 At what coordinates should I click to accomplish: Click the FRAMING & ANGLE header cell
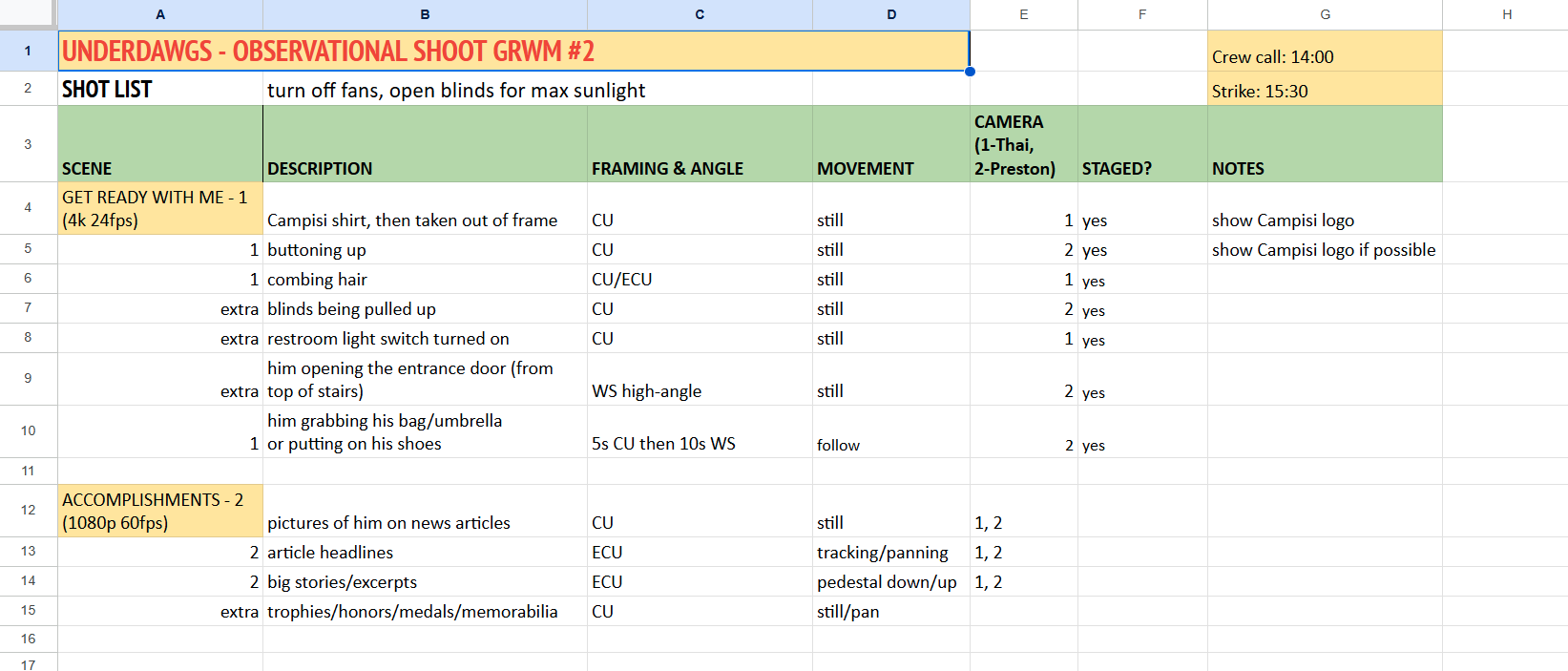[x=700, y=144]
